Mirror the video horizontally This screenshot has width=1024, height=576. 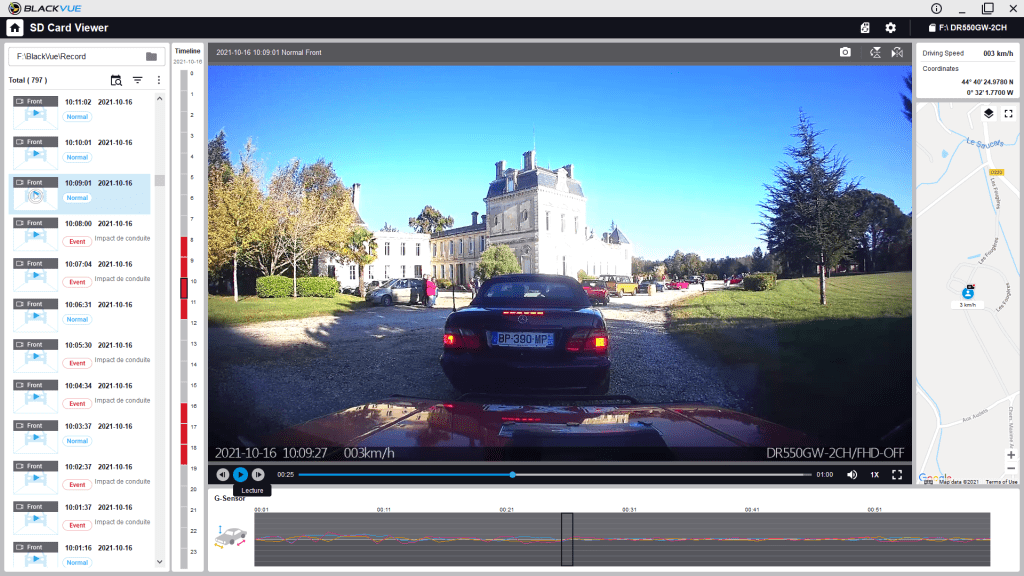pyautogui.click(x=897, y=52)
